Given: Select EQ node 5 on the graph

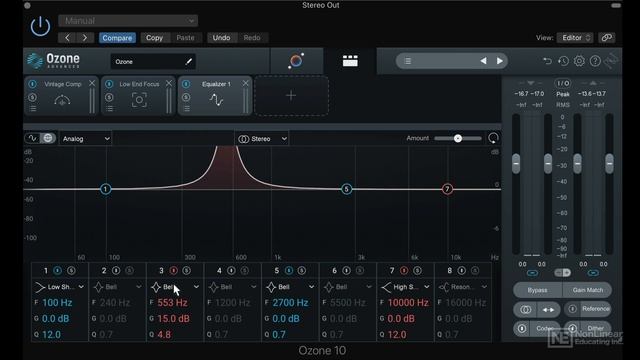Looking at the screenshot, I should click(x=347, y=189).
